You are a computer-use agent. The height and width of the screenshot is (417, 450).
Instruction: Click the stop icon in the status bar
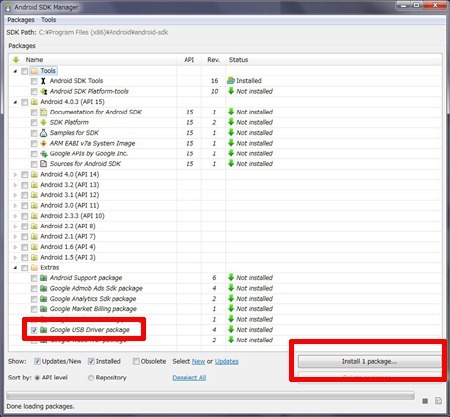pos(425,401)
